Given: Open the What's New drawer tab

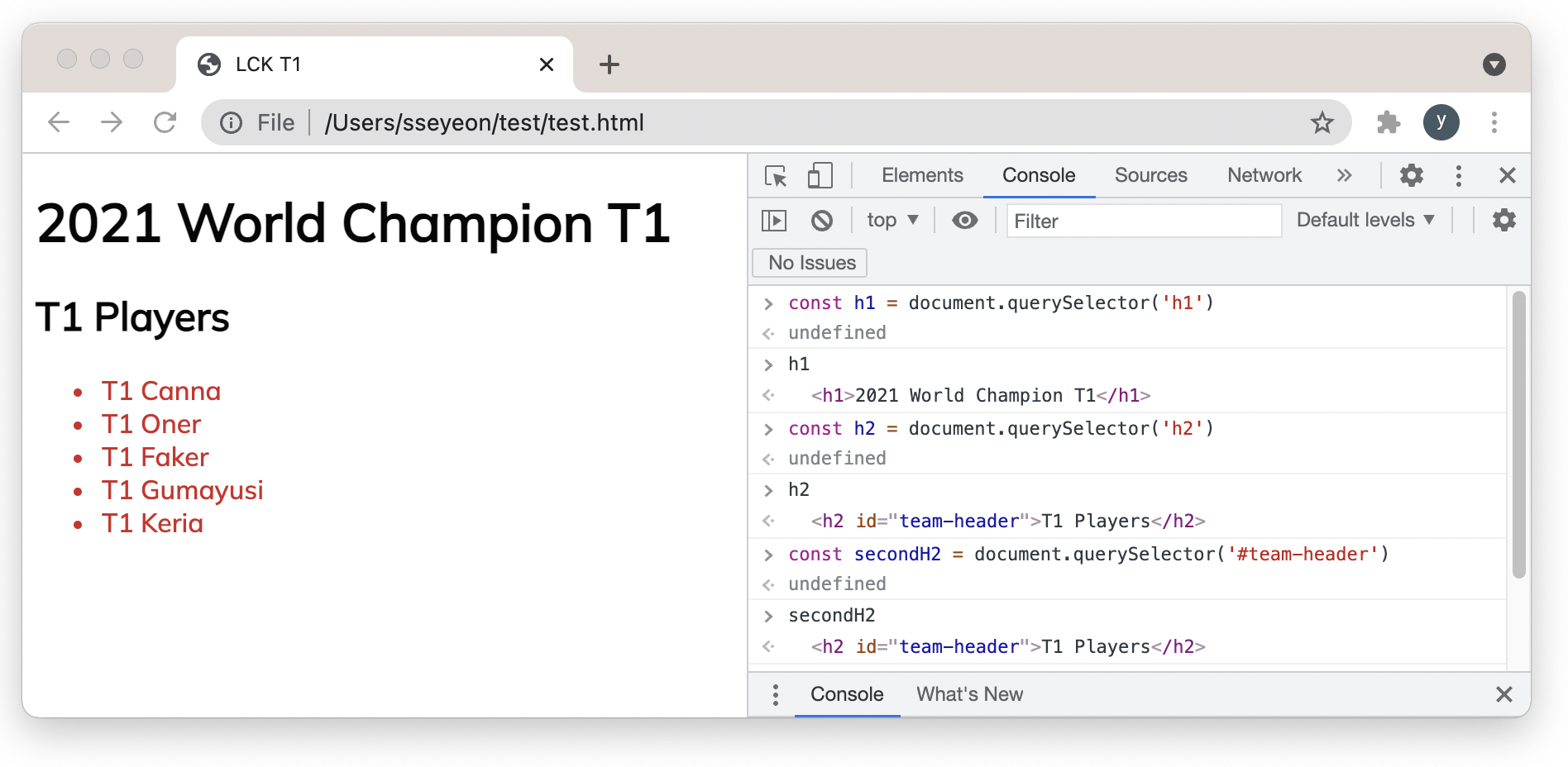Looking at the screenshot, I should (x=969, y=694).
